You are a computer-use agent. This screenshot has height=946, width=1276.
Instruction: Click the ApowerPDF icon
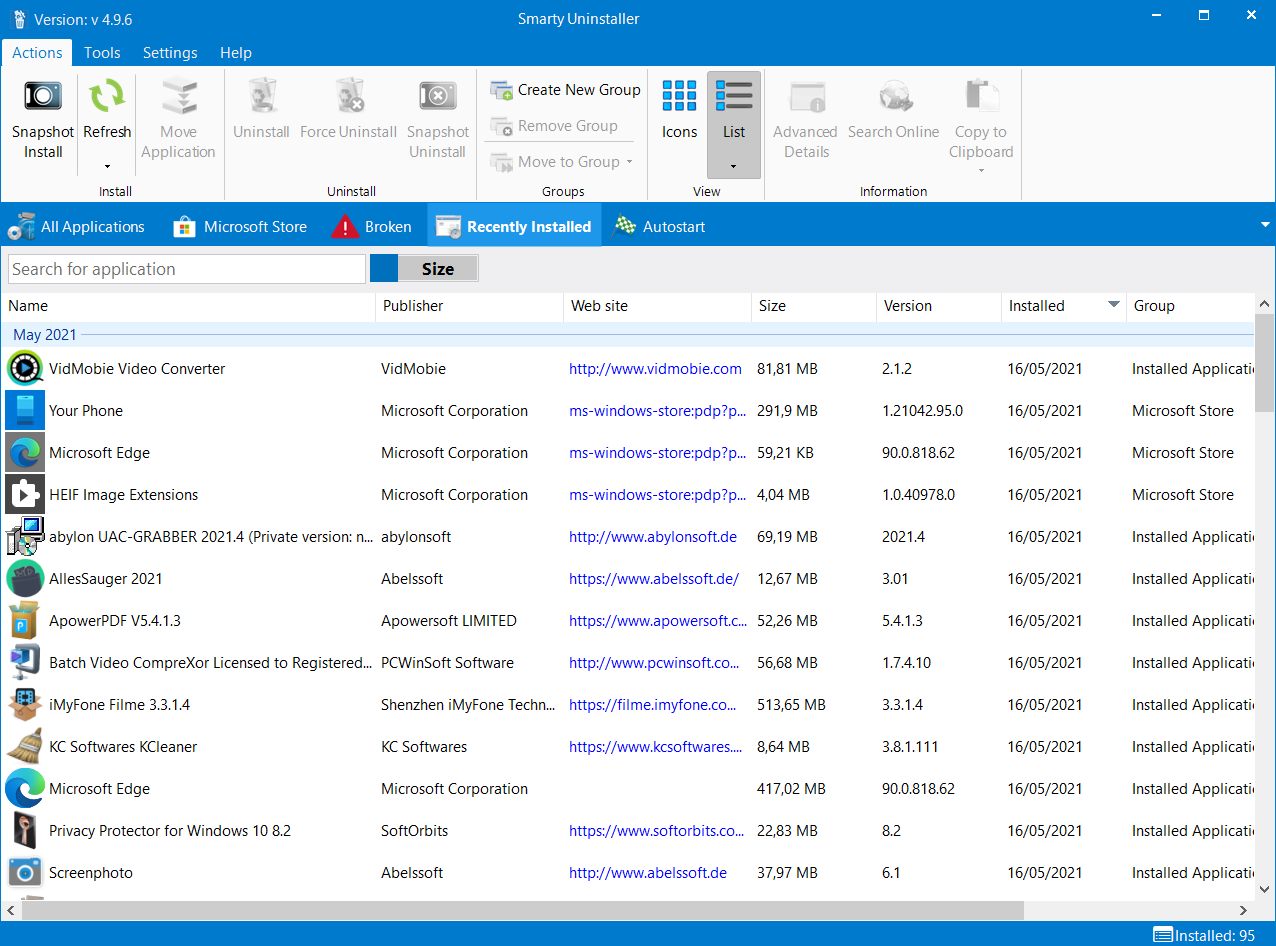pyautogui.click(x=24, y=621)
